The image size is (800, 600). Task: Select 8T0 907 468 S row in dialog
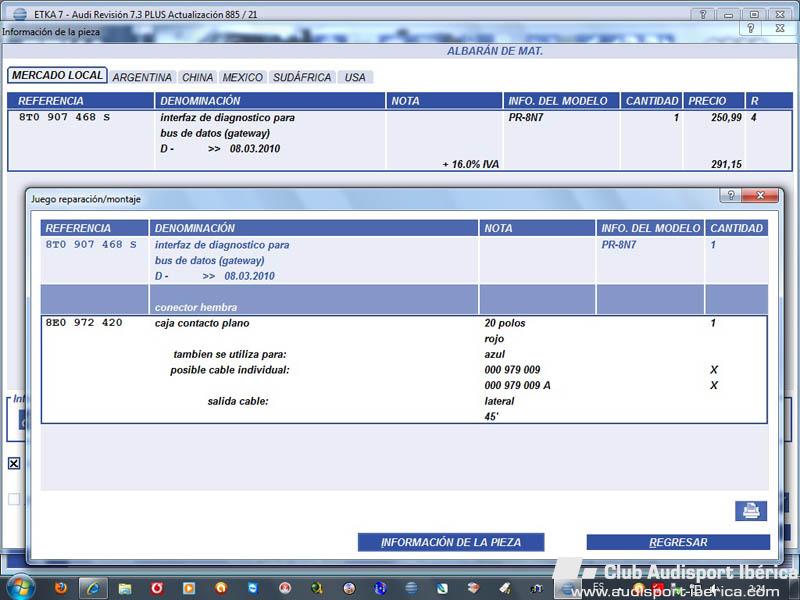point(404,260)
